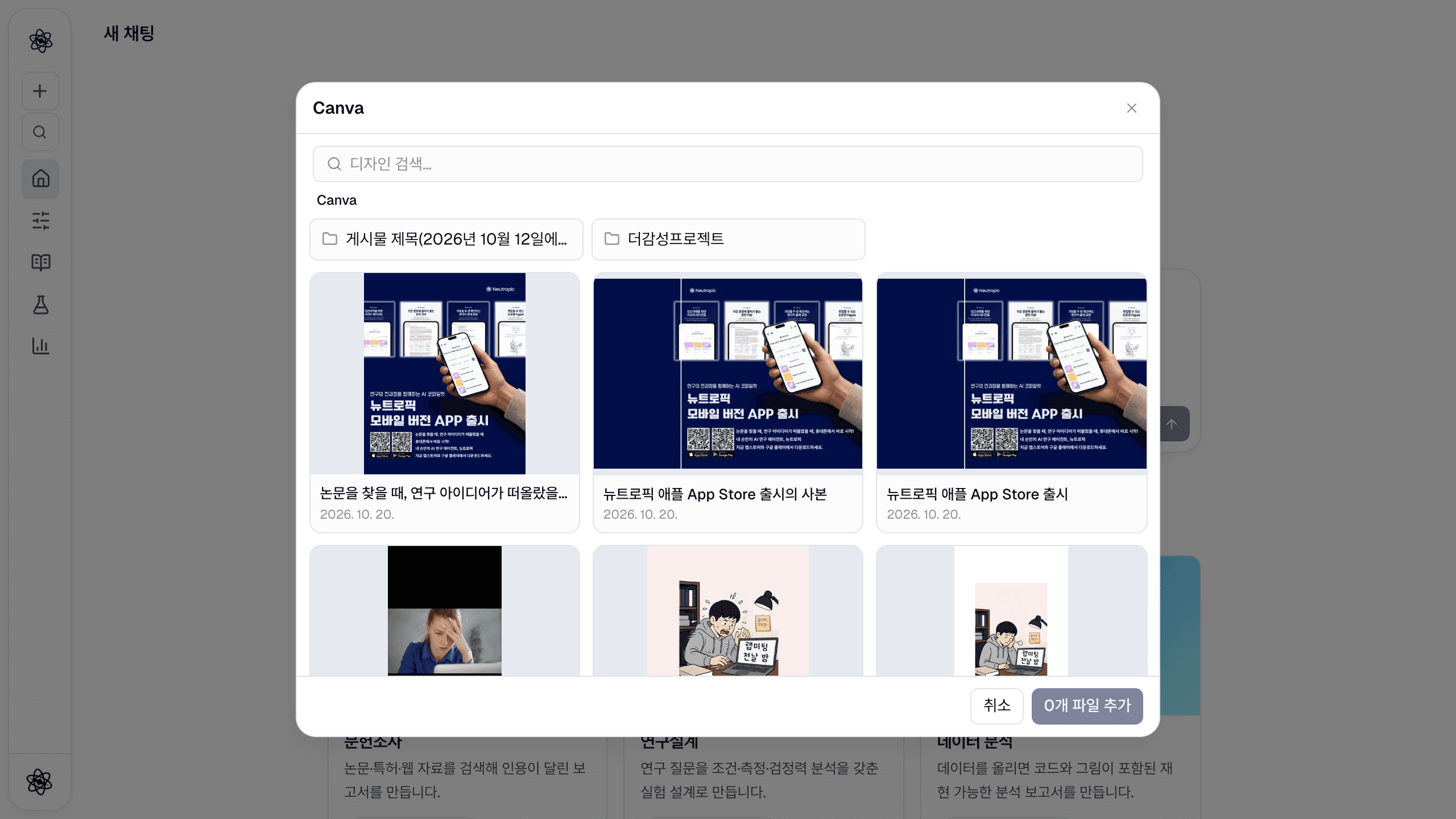Select the 뉴트로픽 애플 App Store 출시 thumbnail

click(x=1011, y=373)
